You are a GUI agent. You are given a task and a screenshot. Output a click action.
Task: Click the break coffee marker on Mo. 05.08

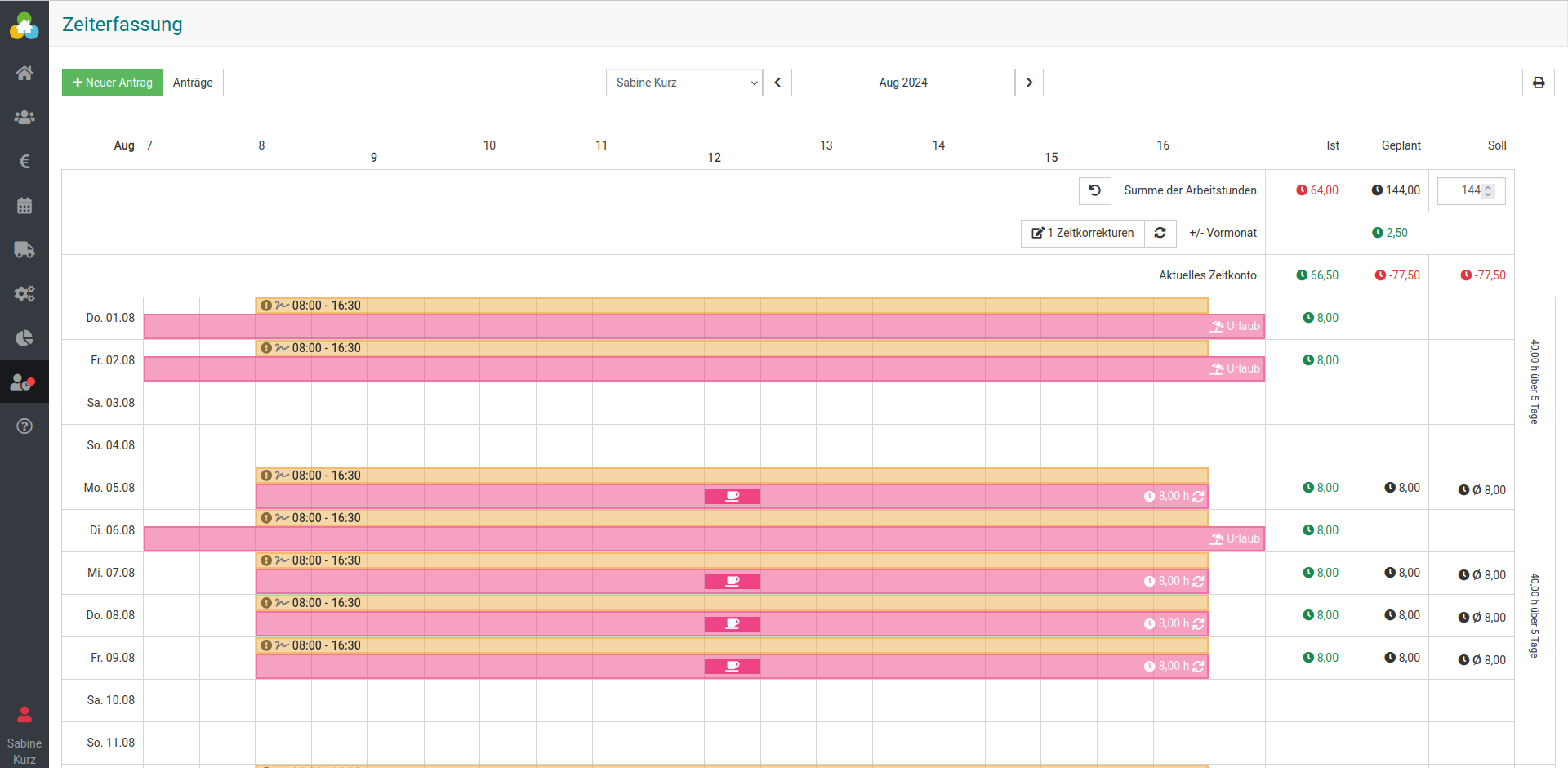point(733,497)
